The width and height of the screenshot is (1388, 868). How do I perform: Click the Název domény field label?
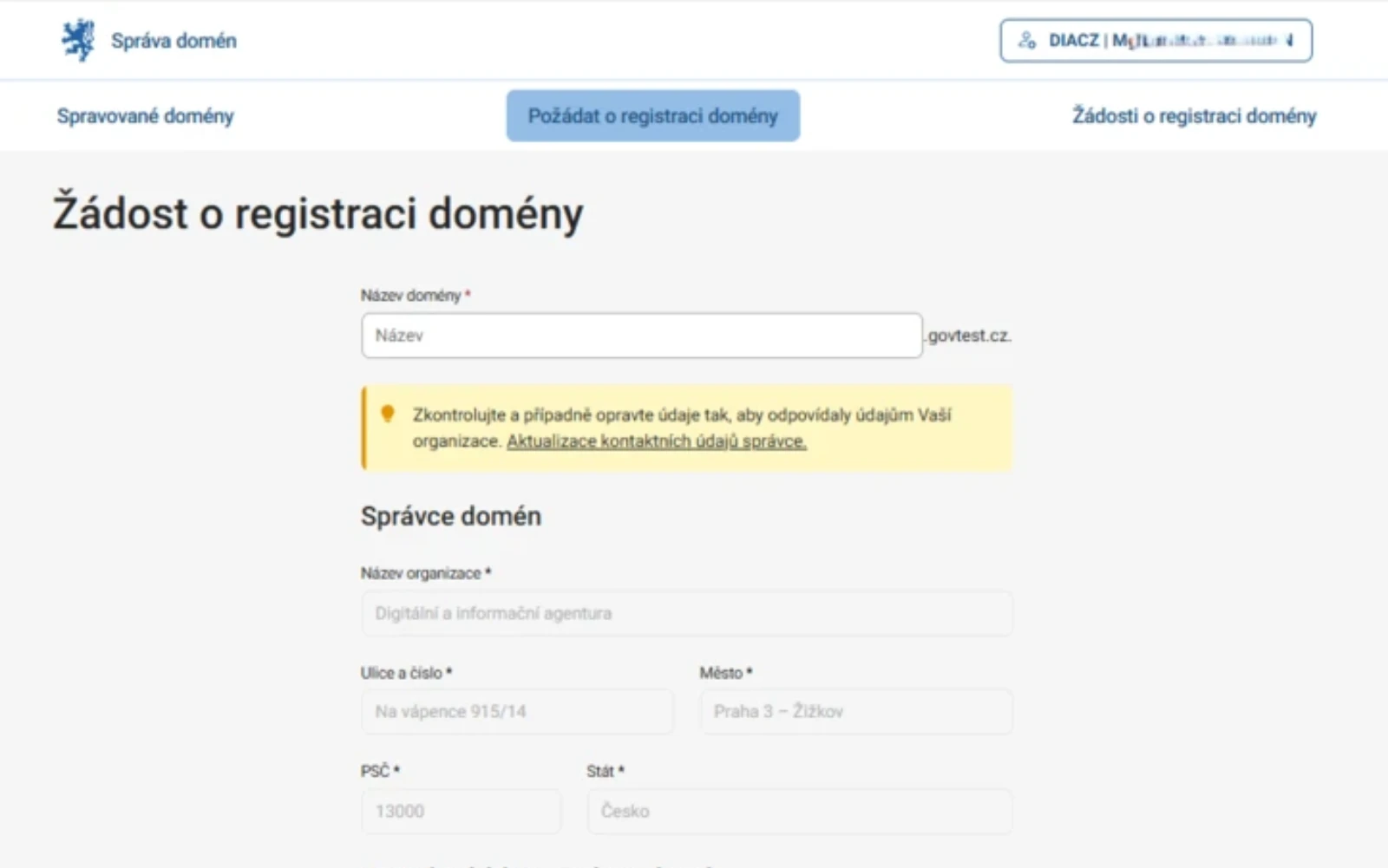point(410,296)
